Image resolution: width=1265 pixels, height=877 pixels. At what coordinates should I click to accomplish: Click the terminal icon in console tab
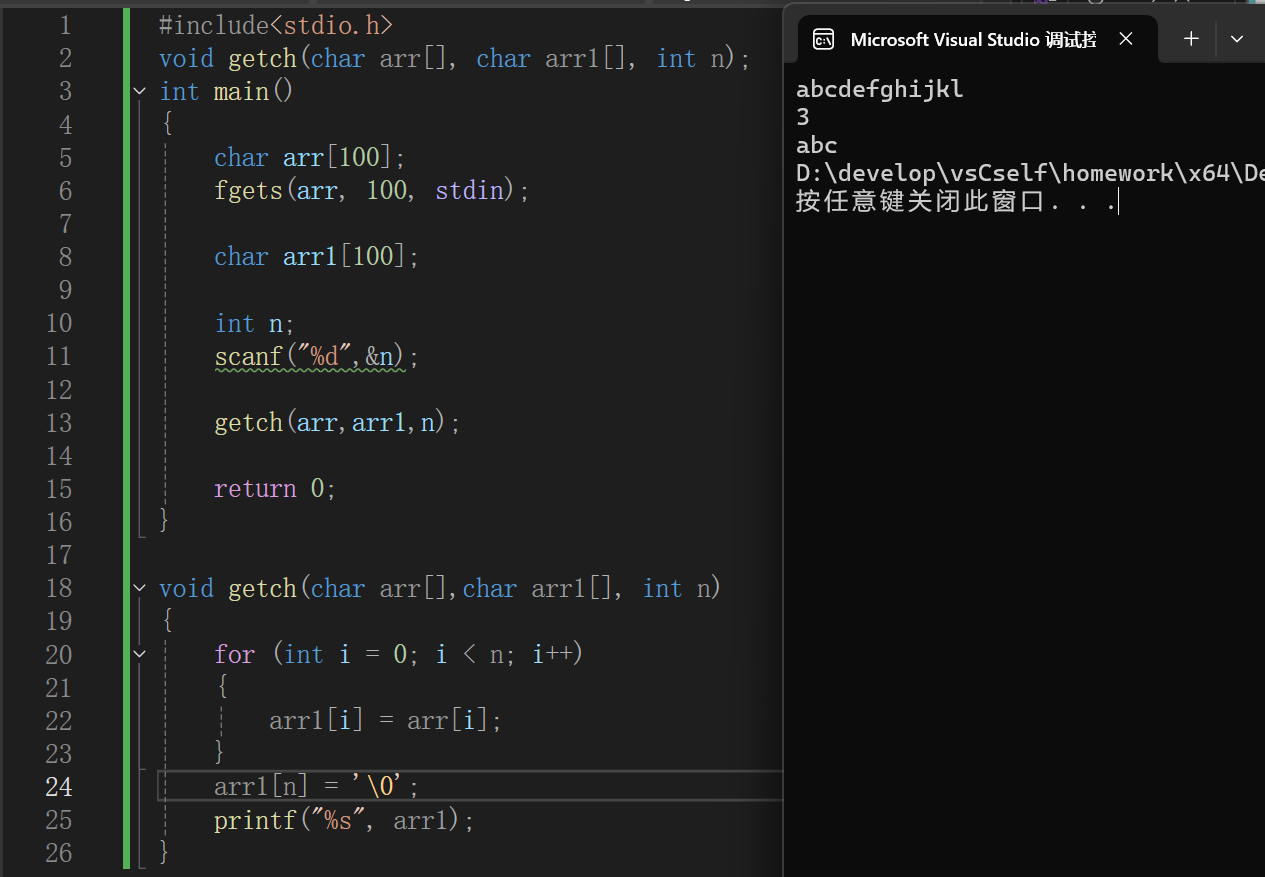tap(823, 39)
